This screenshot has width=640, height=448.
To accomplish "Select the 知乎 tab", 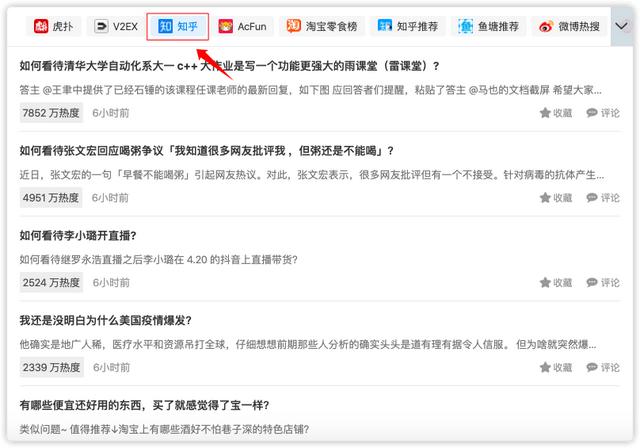I will [x=178, y=27].
